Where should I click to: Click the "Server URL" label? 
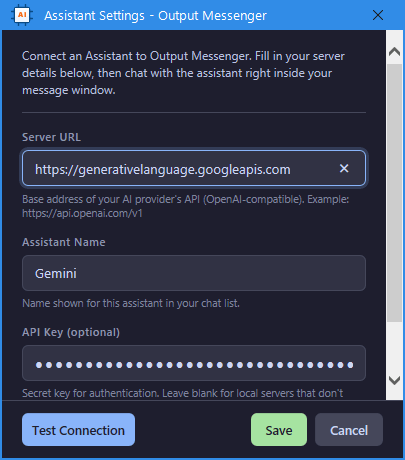pyautogui.click(x=51, y=137)
